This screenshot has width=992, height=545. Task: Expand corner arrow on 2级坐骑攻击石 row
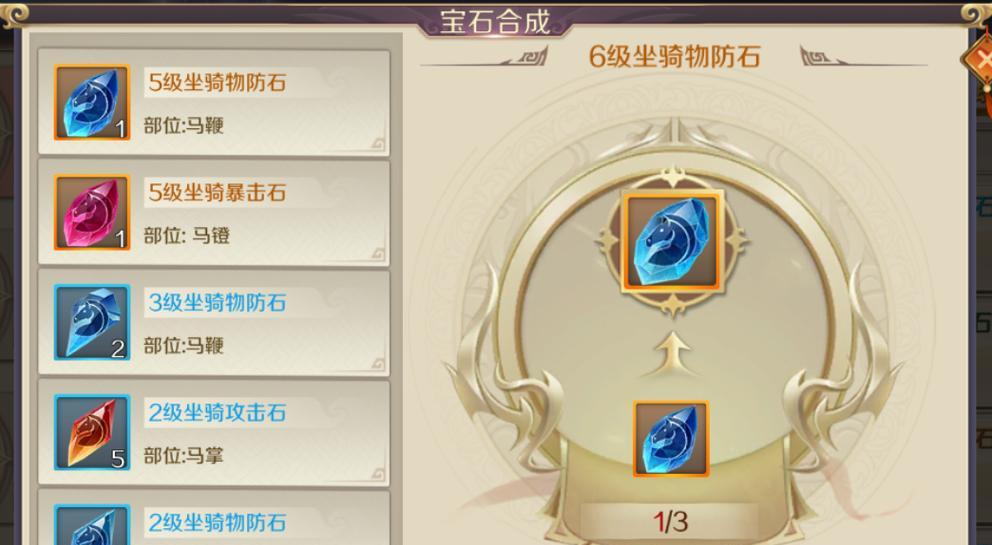point(378,474)
